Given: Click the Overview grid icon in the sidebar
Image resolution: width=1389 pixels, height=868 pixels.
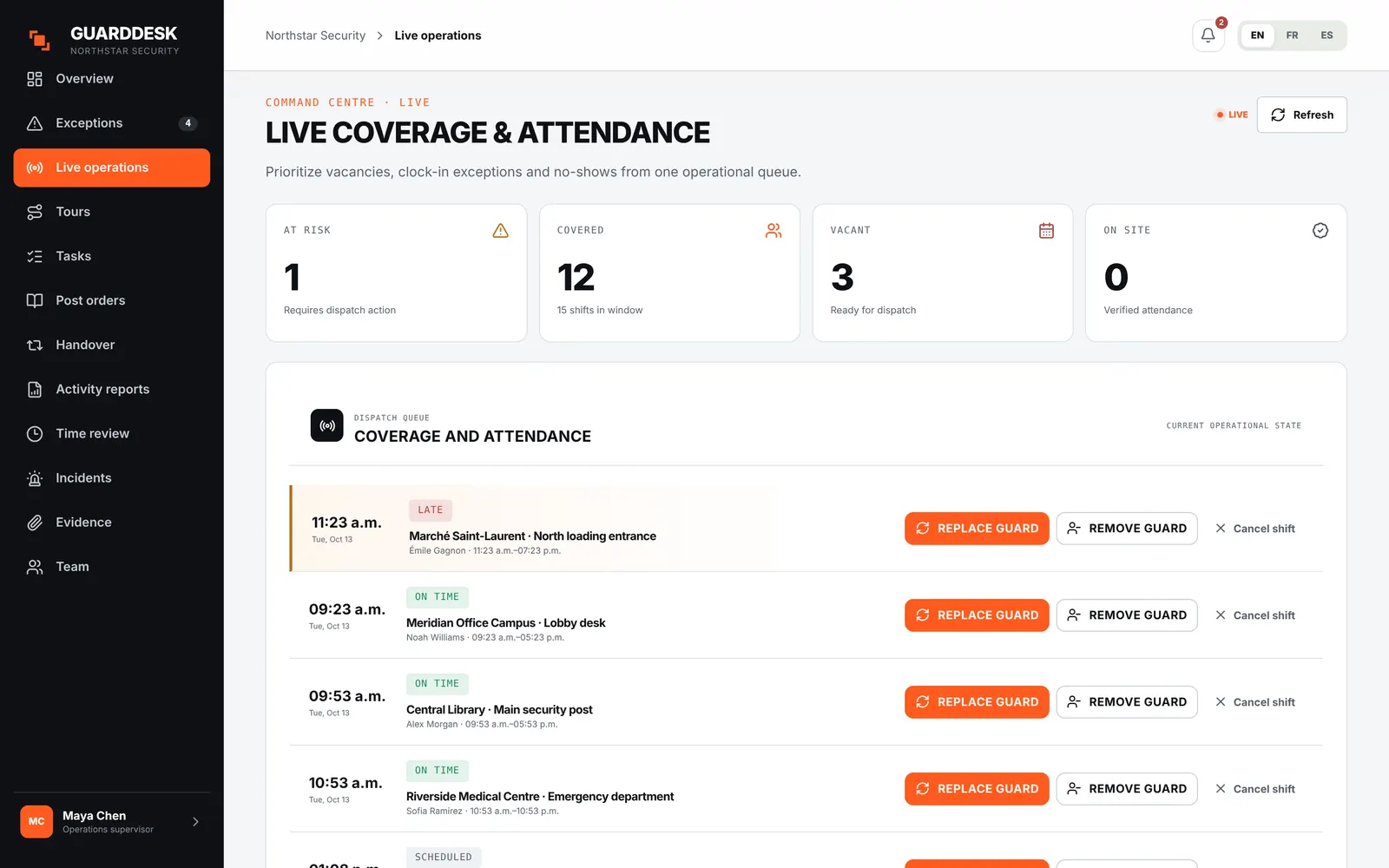Looking at the screenshot, I should pyautogui.click(x=35, y=79).
